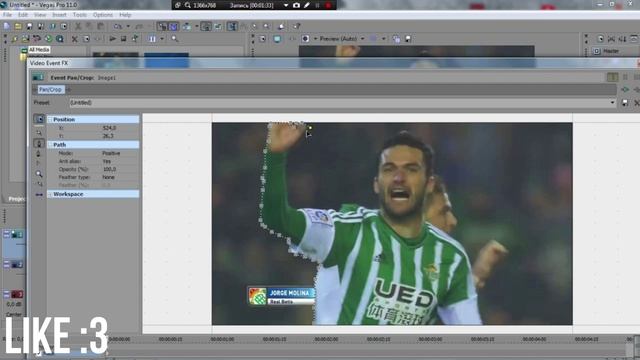The image size is (640, 360).
Task: Click the Position Y value 26,3
Action: point(108,136)
